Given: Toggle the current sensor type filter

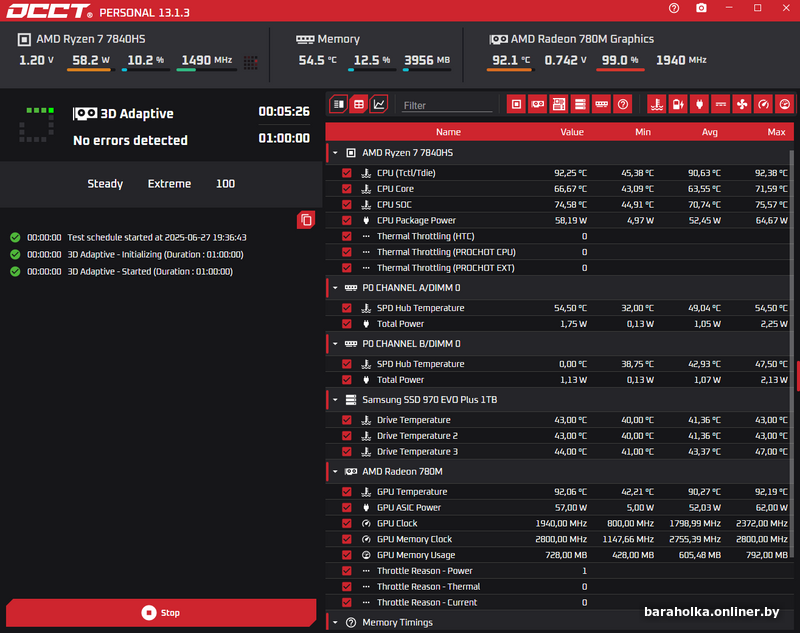Looking at the screenshot, I should pos(720,104).
